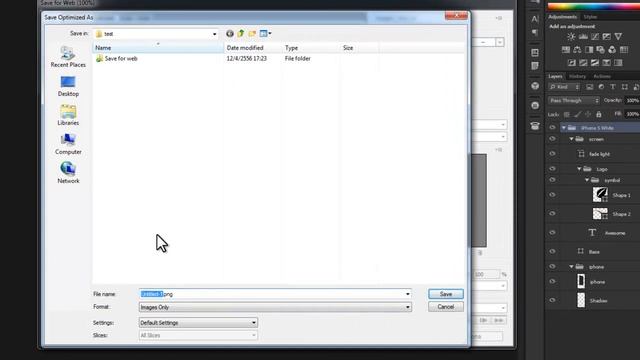Add a Photo Filter adjustment
640x360 pixels.
pos(600,50)
